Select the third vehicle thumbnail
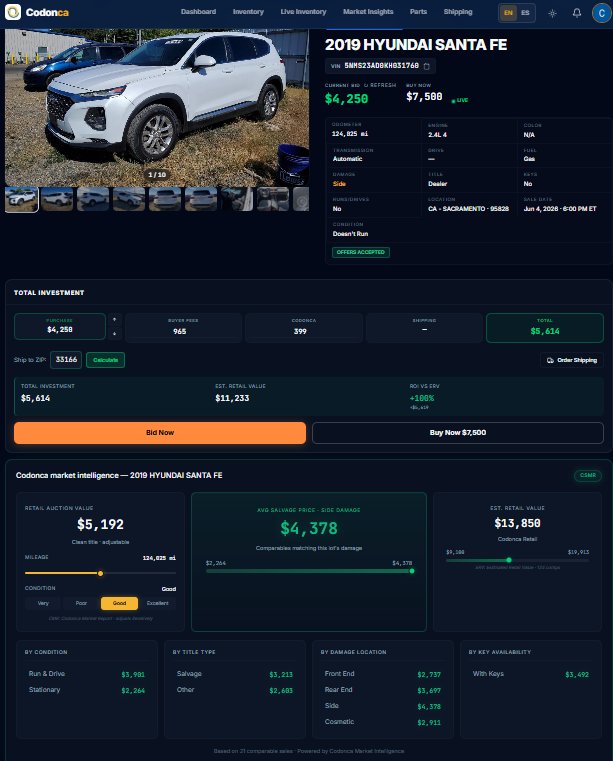Viewport: 613px width, 761px height. [93, 199]
